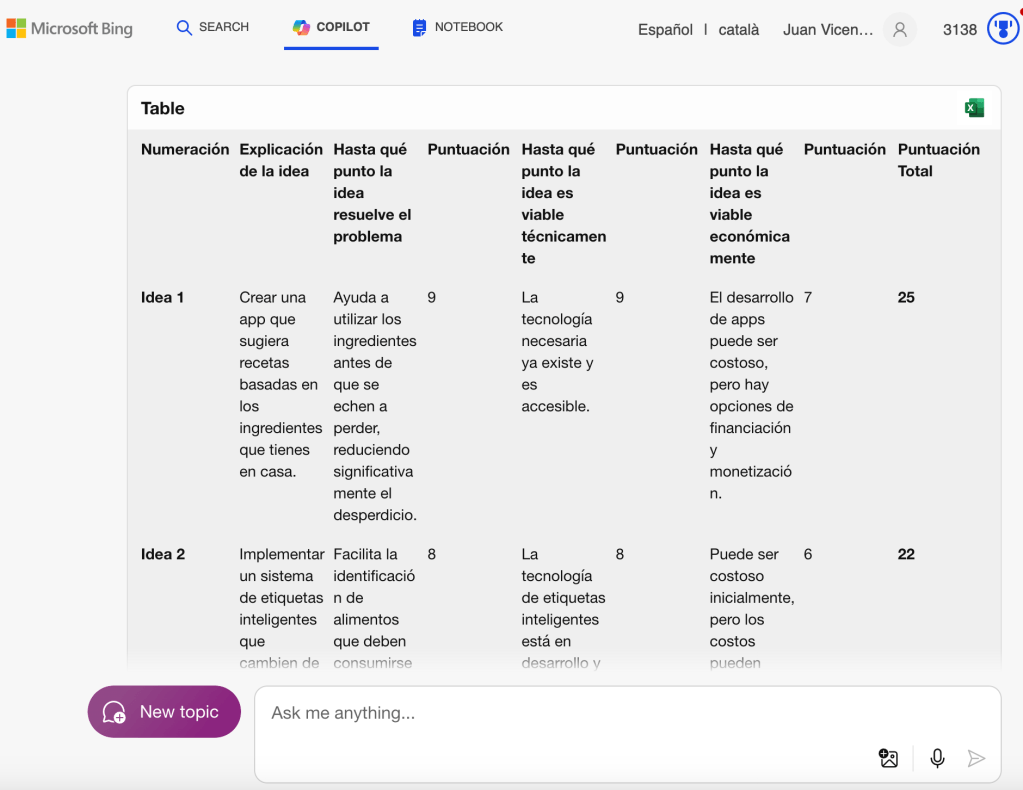The image size is (1023, 790).
Task: Add an image with the image icon
Action: pos(888,758)
